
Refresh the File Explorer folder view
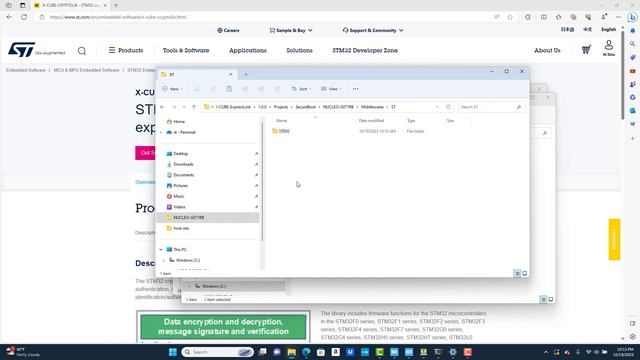pyautogui.click(x=448, y=107)
